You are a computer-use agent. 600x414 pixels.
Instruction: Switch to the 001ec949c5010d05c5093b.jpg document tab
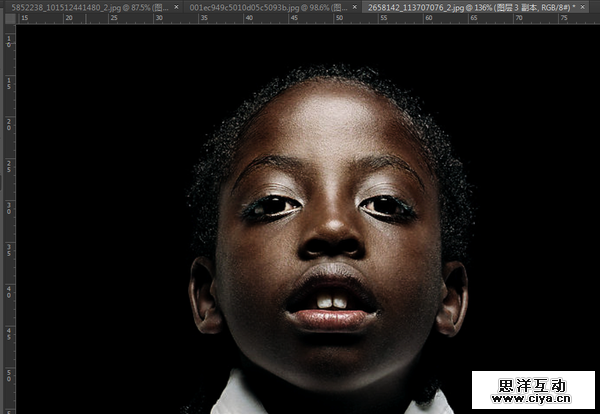[265, 6]
